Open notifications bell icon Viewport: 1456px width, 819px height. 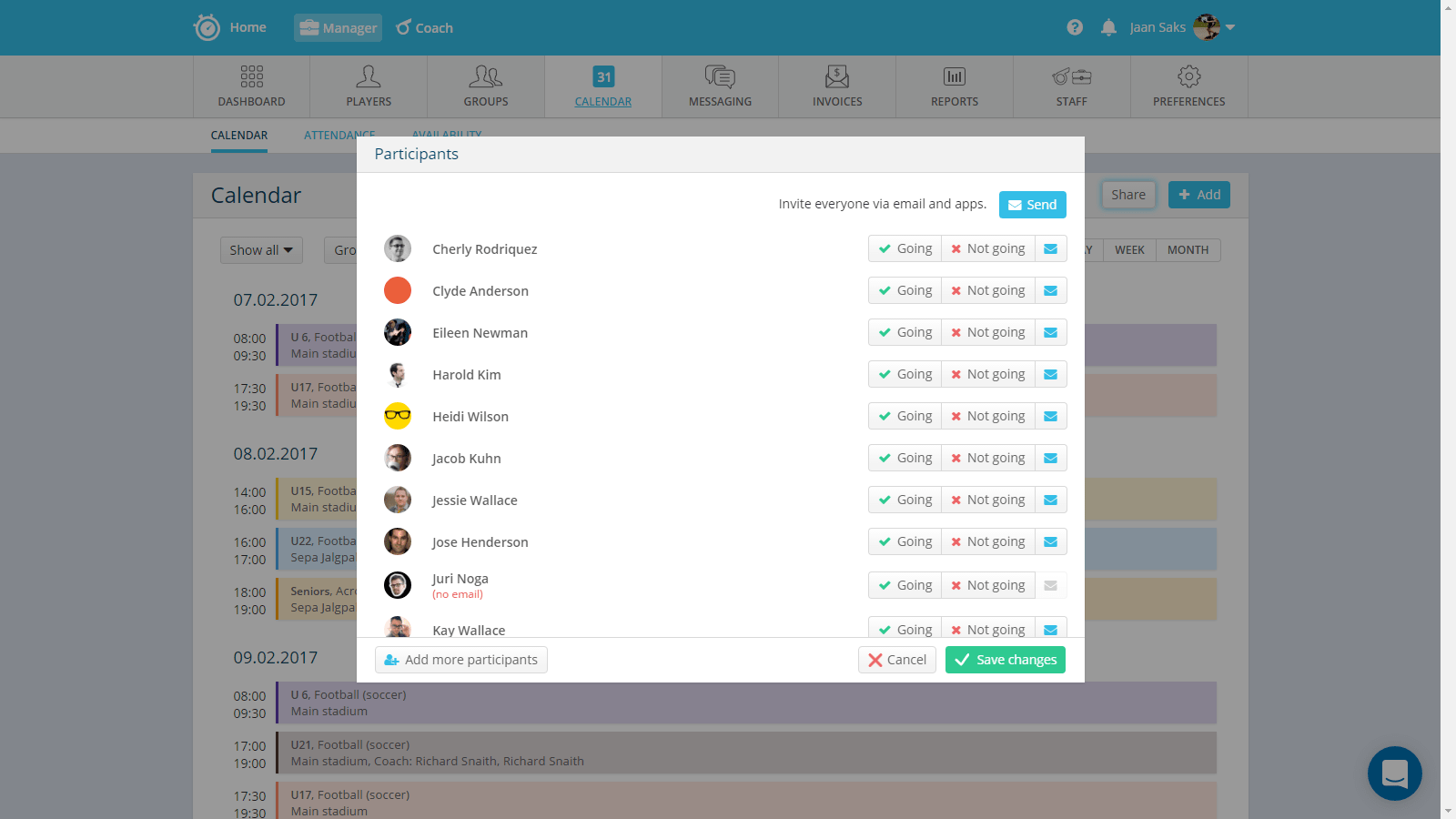[1108, 27]
